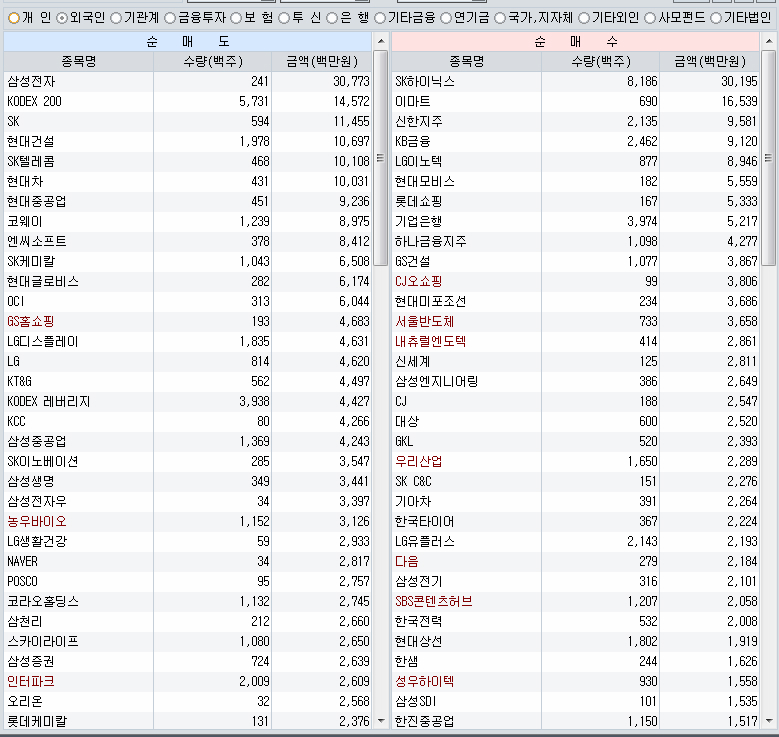
Task: Sort net-buy list by 금액(백만원) header
Action: 709,61
